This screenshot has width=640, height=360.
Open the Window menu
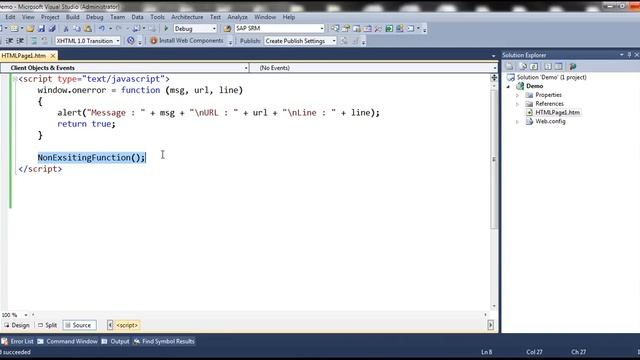265,17
